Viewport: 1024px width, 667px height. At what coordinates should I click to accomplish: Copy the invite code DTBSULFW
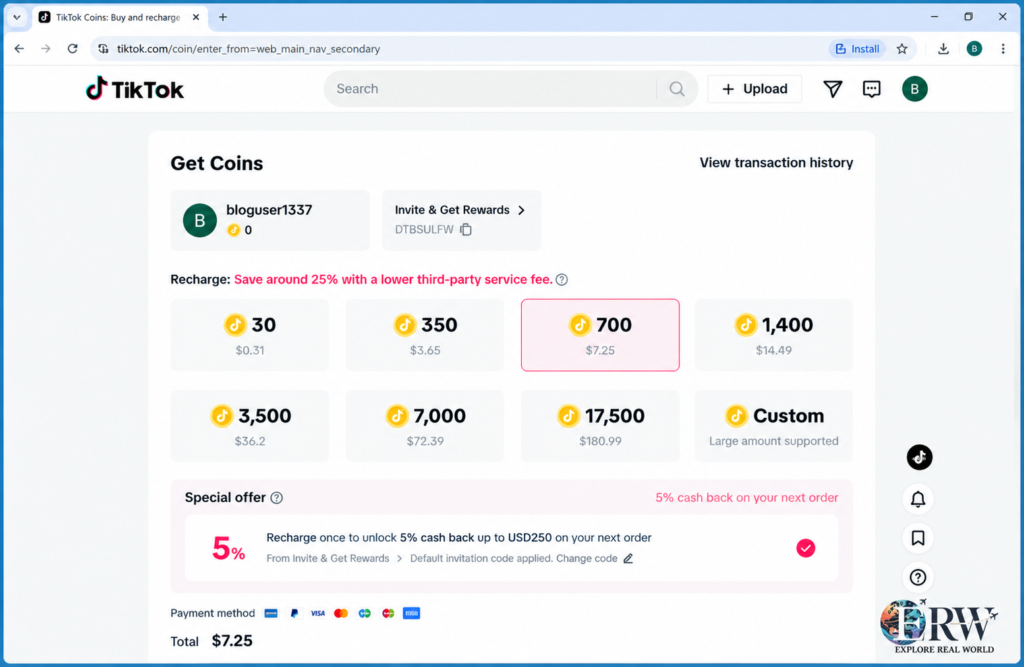click(466, 229)
